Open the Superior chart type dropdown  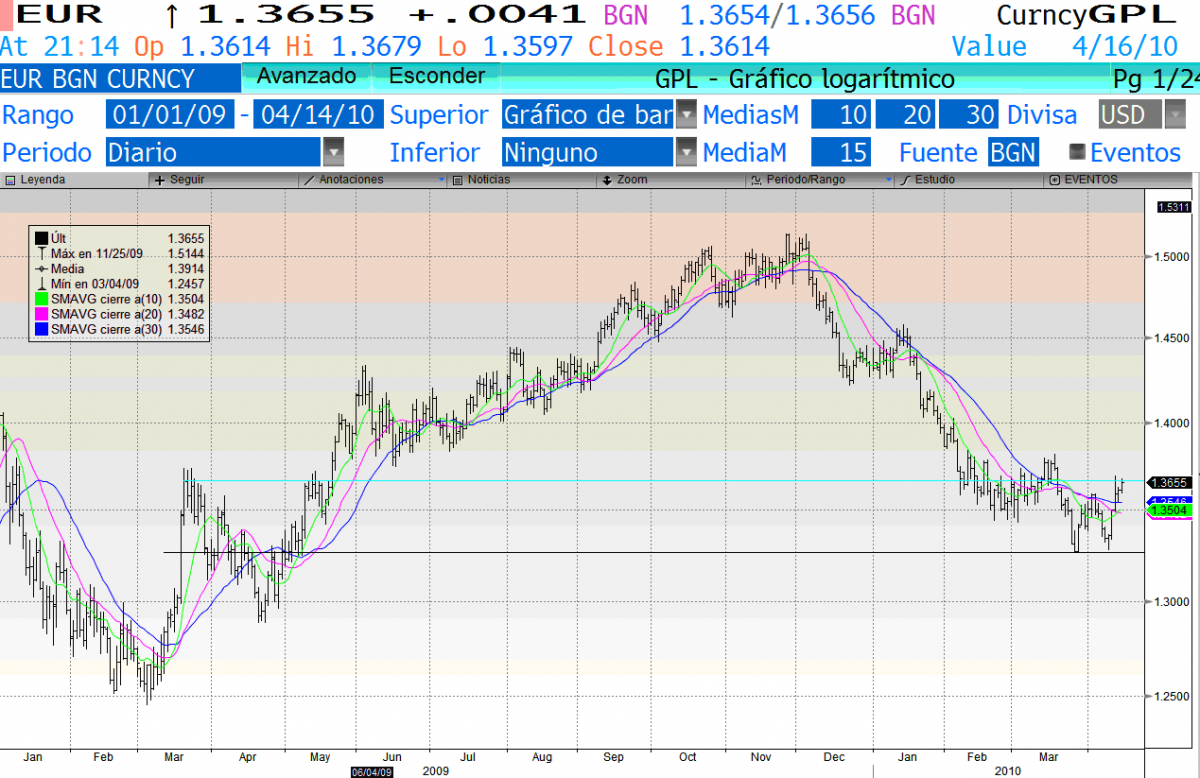coord(687,114)
